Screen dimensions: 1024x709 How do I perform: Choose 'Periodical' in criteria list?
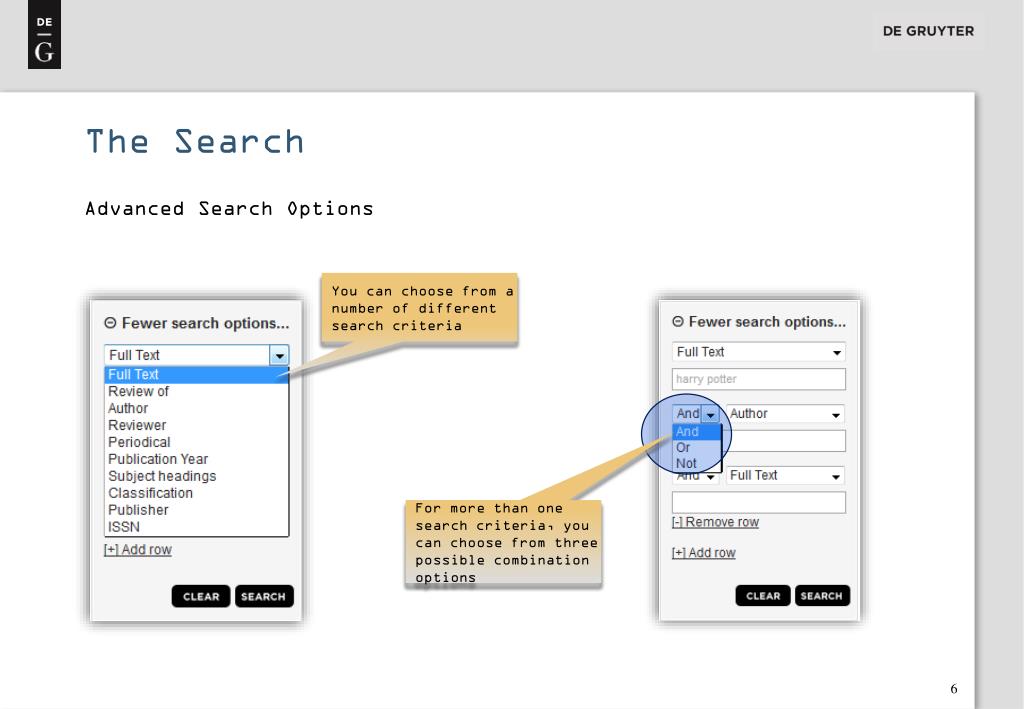[x=196, y=443]
